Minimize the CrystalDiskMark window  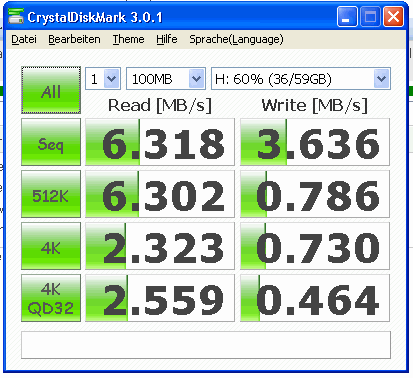click(x=347, y=16)
